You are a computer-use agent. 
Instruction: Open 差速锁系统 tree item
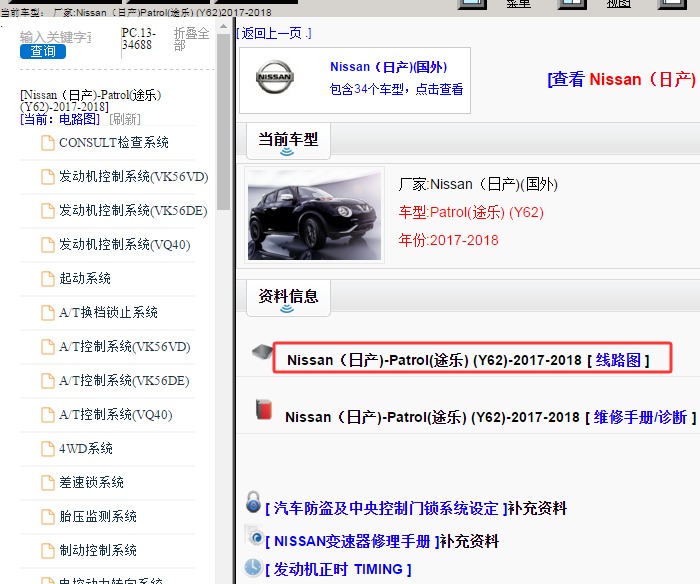pos(91,482)
